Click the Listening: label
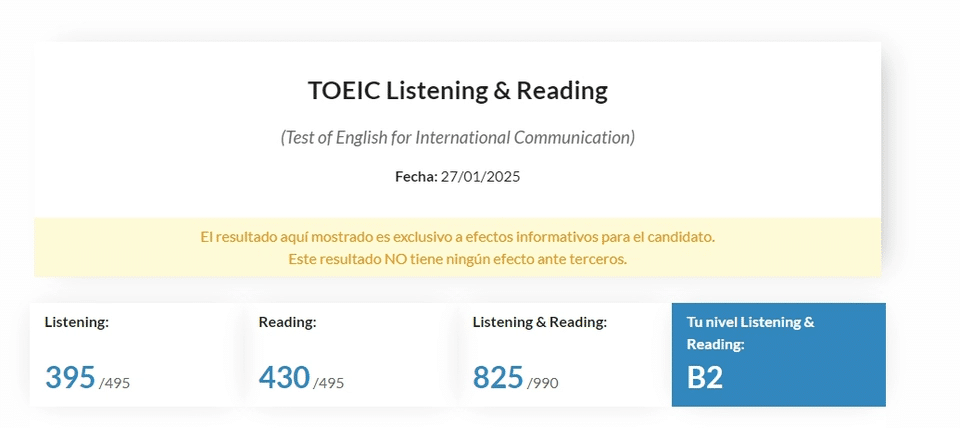This screenshot has width=960, height=428. tap(77, 322)
